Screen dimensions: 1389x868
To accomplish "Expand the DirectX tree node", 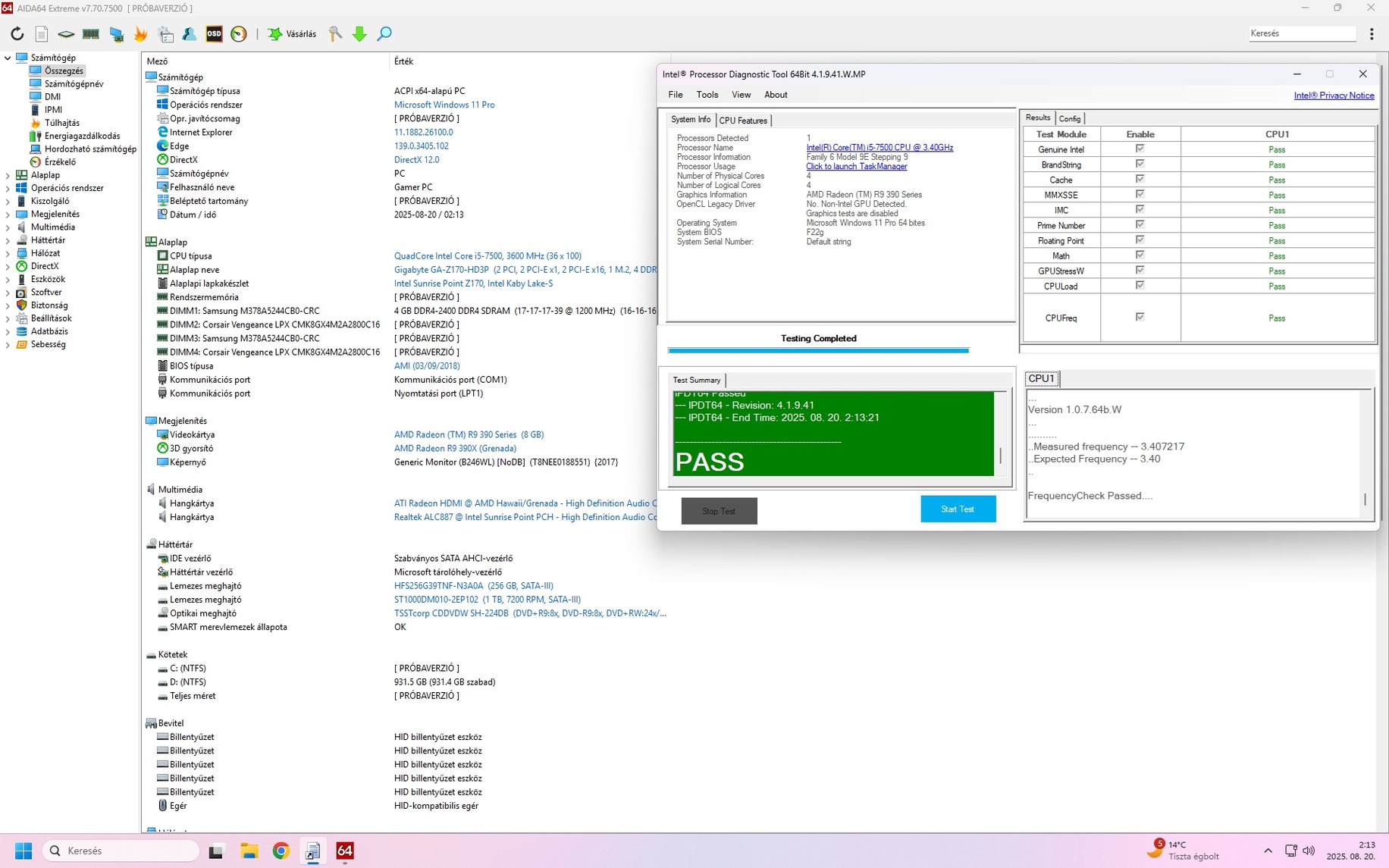I will pyautogui.click(x=8, y=266).
